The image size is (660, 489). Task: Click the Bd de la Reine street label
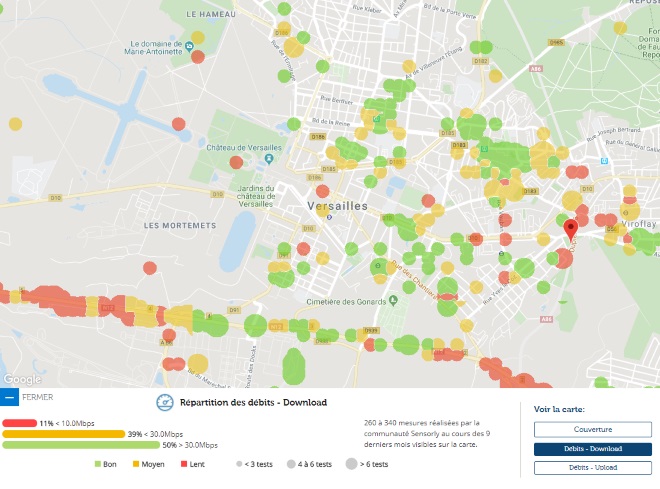coord(331,122)
